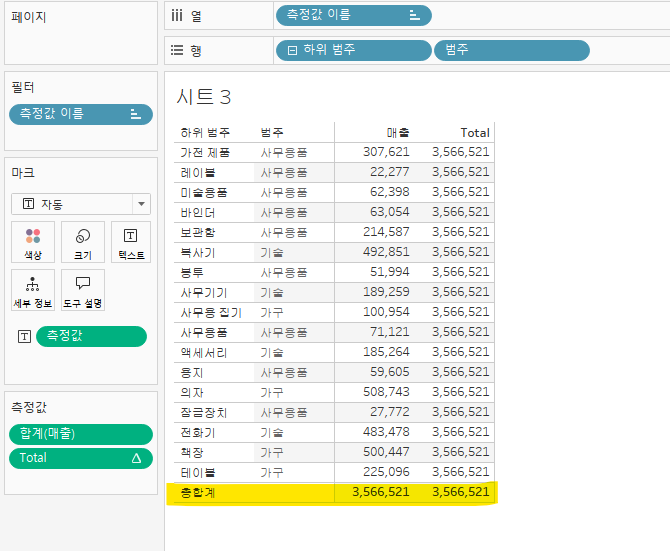Click the 페이지 shelf header
The width and height of the screenshot is (670, 551).
coord(29,17)
